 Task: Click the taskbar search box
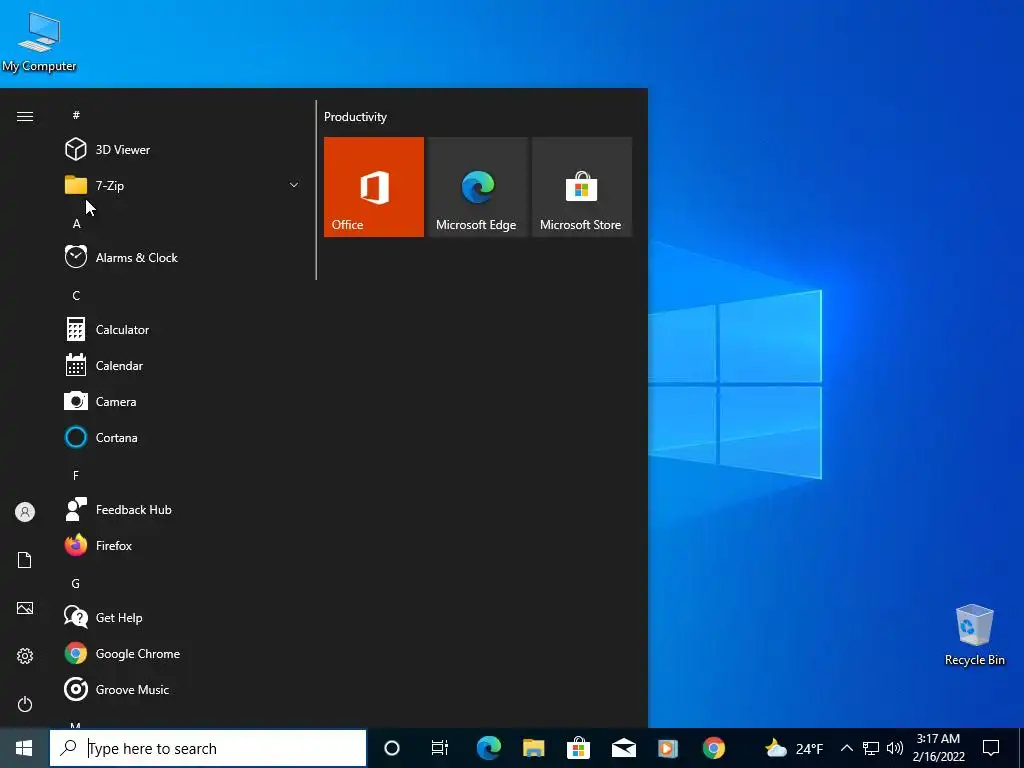(x=208, y=748)
